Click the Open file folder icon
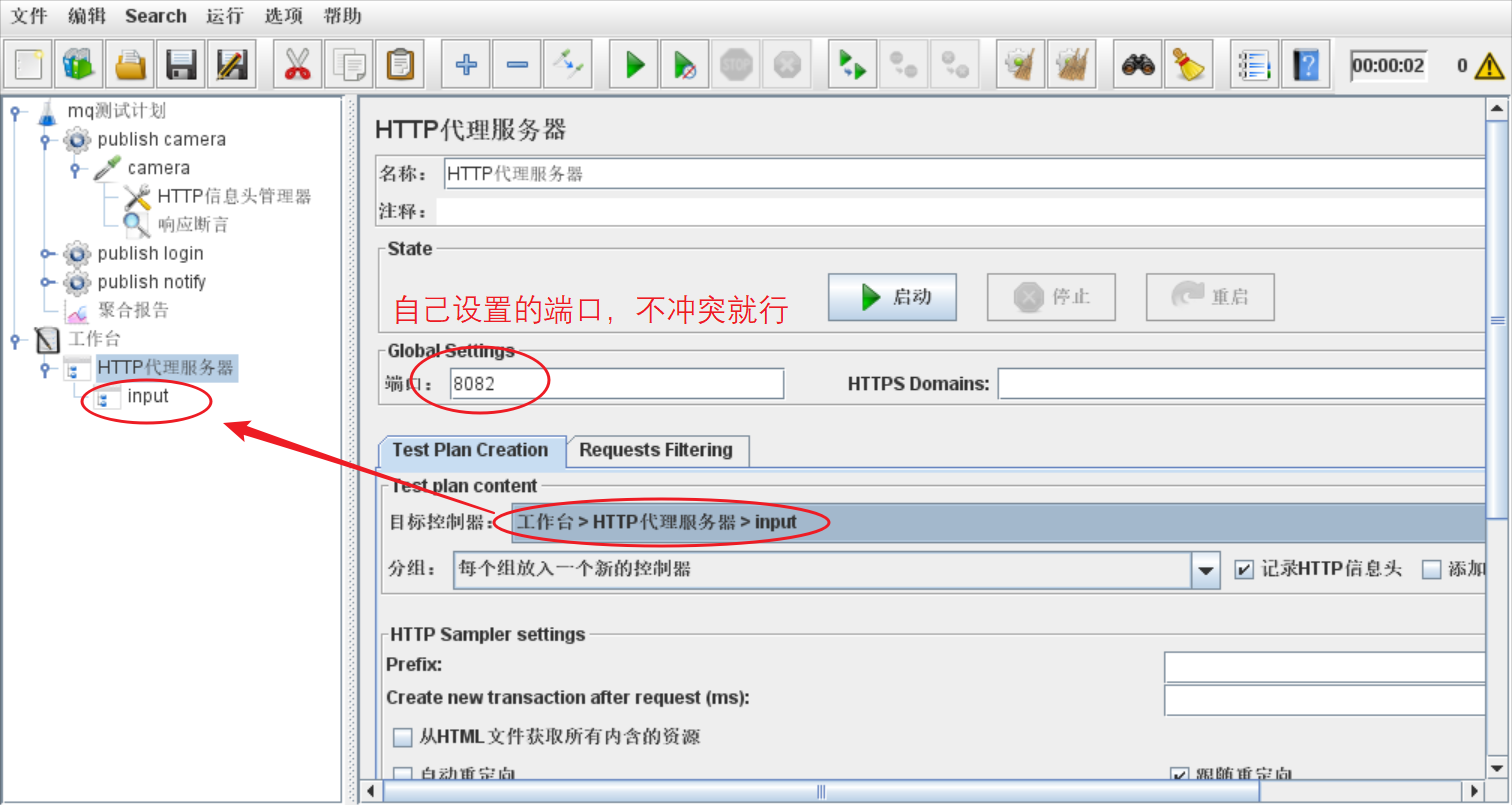 (x=130, y=66)
